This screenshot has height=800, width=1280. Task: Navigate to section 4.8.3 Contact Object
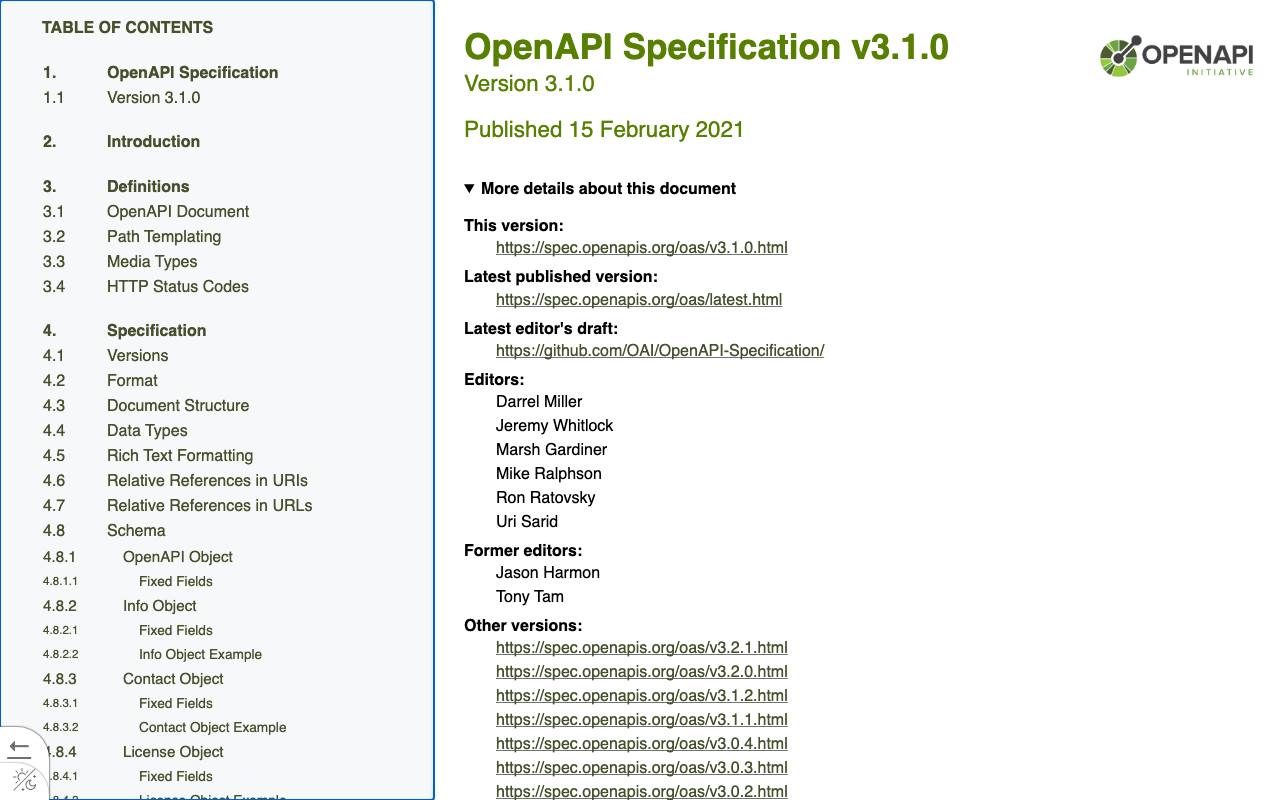point(134,678)
